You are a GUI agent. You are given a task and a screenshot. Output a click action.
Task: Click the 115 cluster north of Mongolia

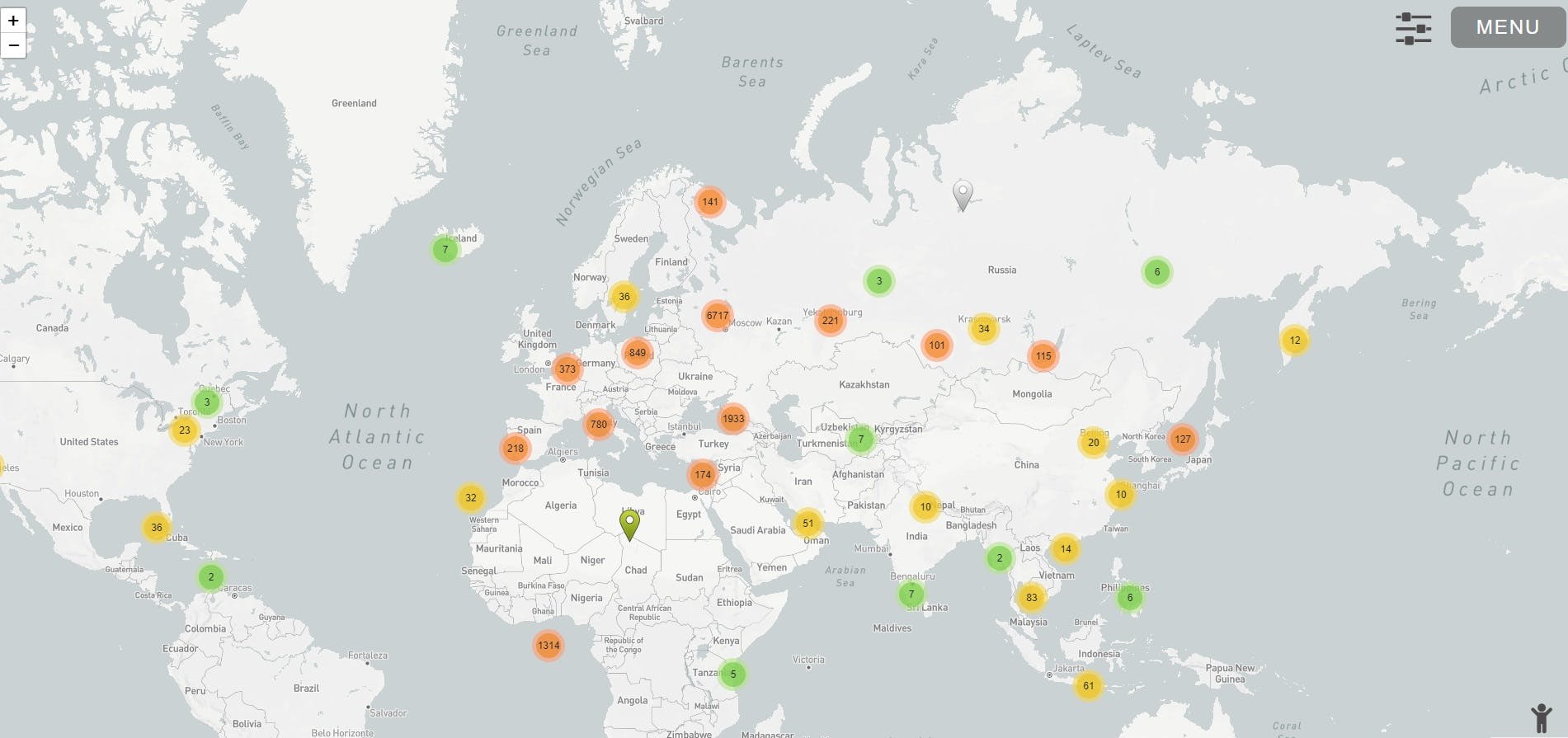1043,356
